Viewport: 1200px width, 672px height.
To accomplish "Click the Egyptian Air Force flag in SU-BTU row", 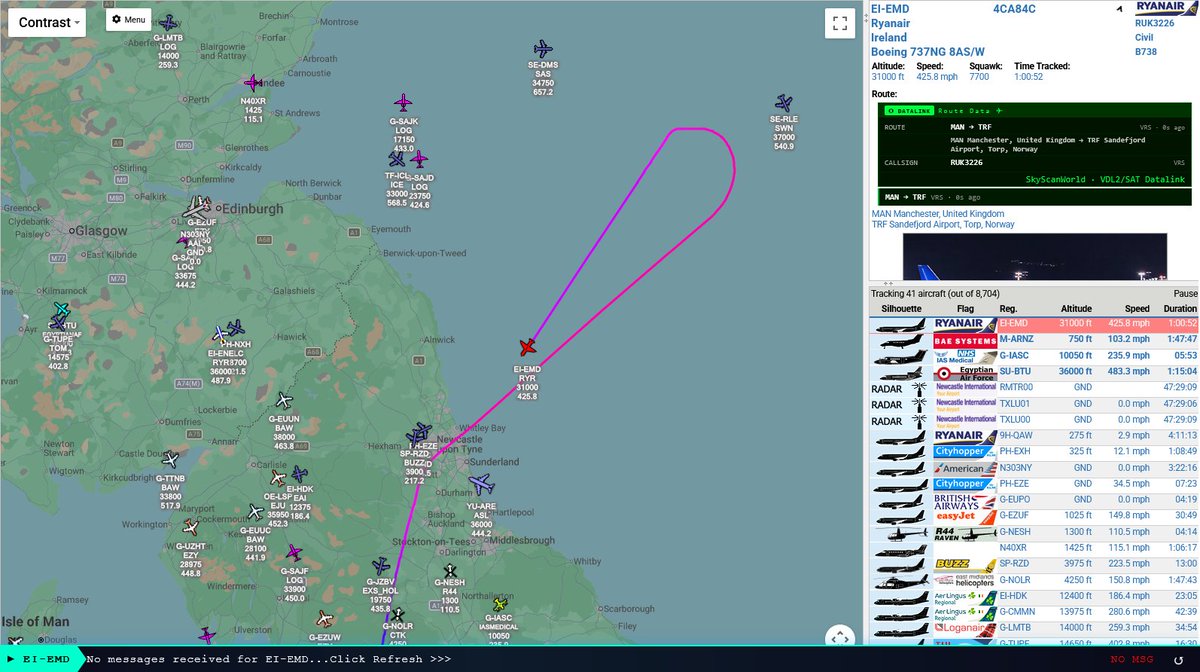I will coord(966,372).
